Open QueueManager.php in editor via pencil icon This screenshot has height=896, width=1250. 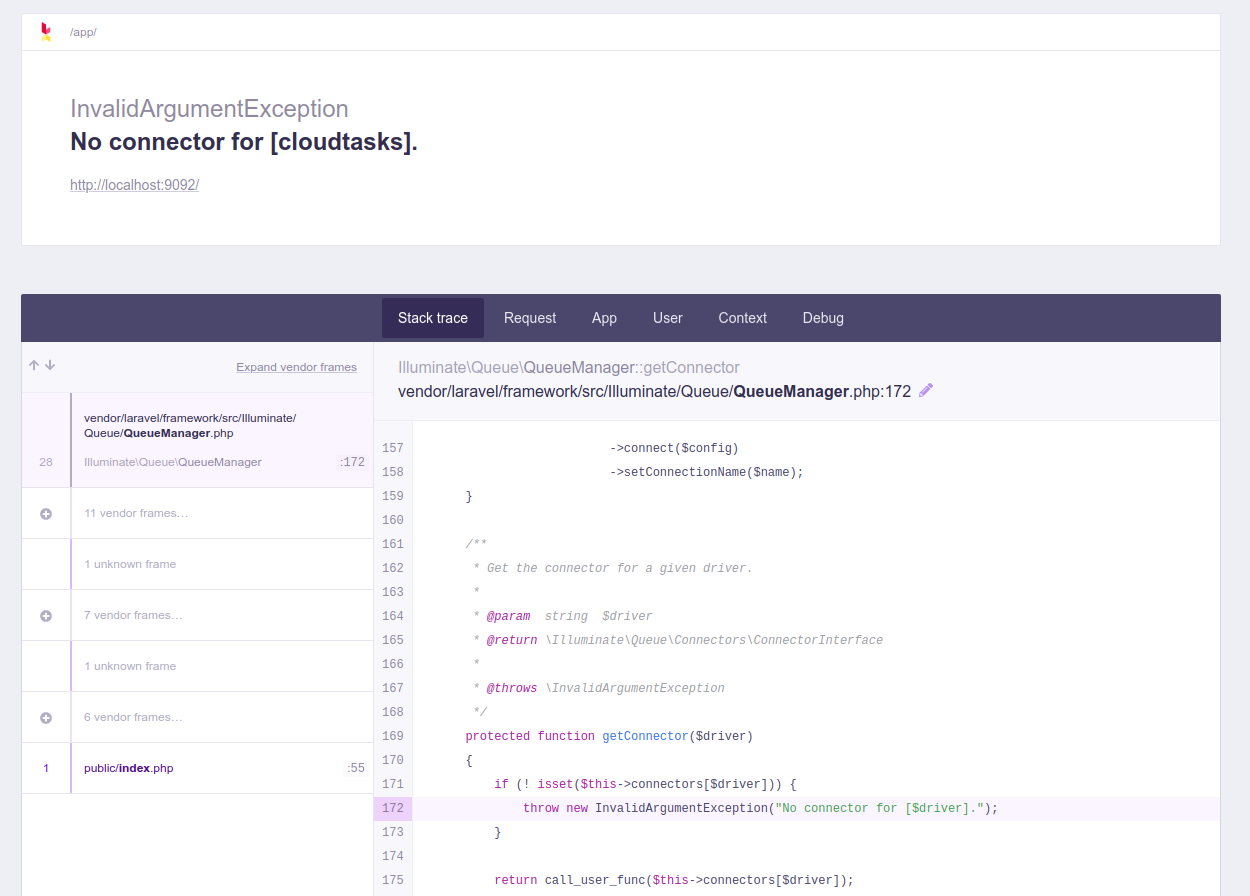[x=925, y=390]
